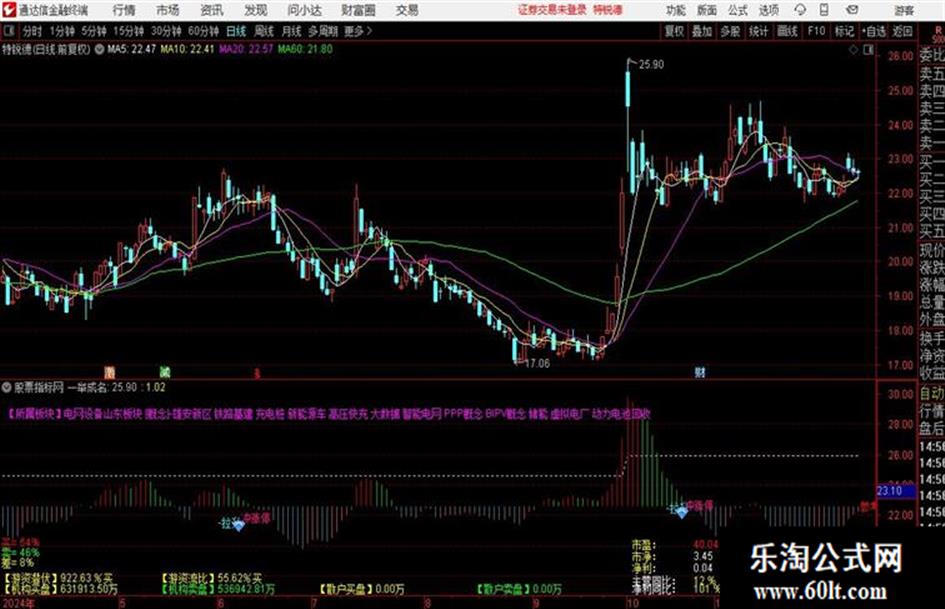Click the 【游资潜伏】 922.63% indicator text

(x=58, y=578)
